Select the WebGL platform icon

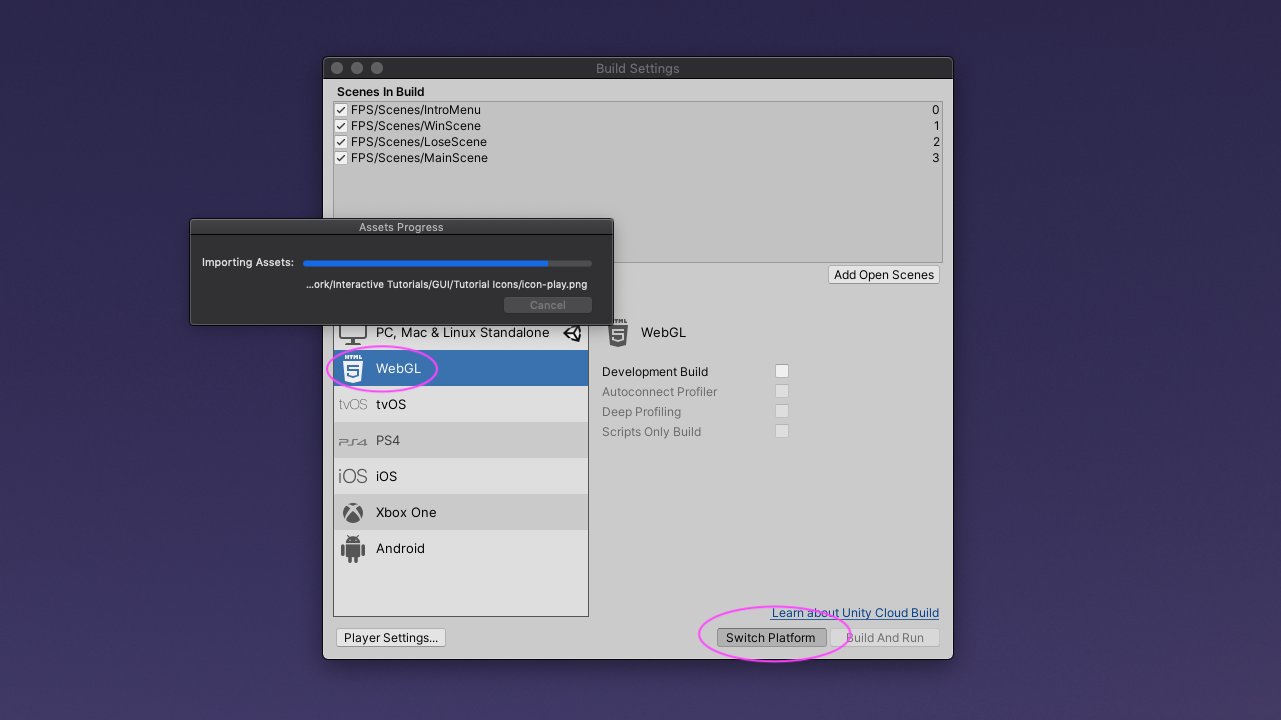pos(353,368)
